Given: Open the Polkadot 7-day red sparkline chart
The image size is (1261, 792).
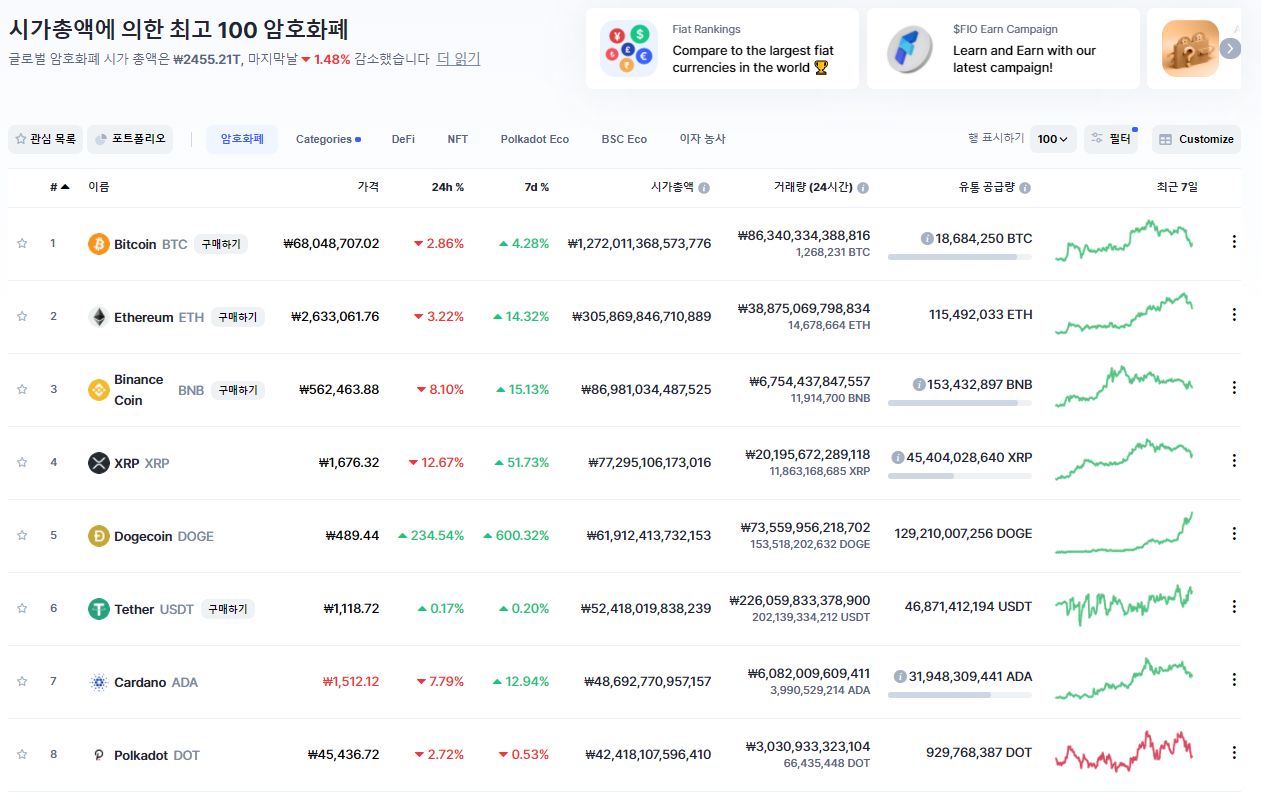Looking at the screenshot, I should click(1124, 752).
